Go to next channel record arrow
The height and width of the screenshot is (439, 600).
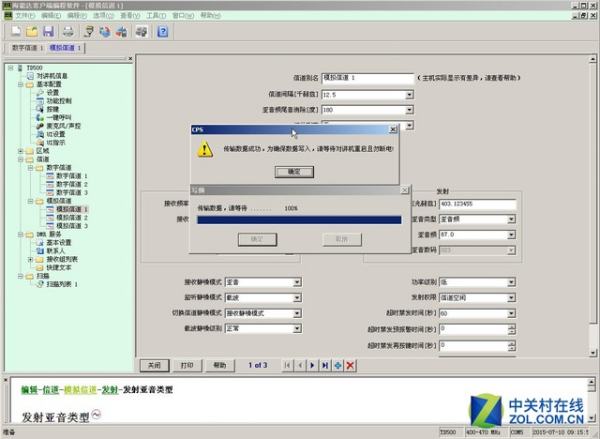[x=312, y=365]
